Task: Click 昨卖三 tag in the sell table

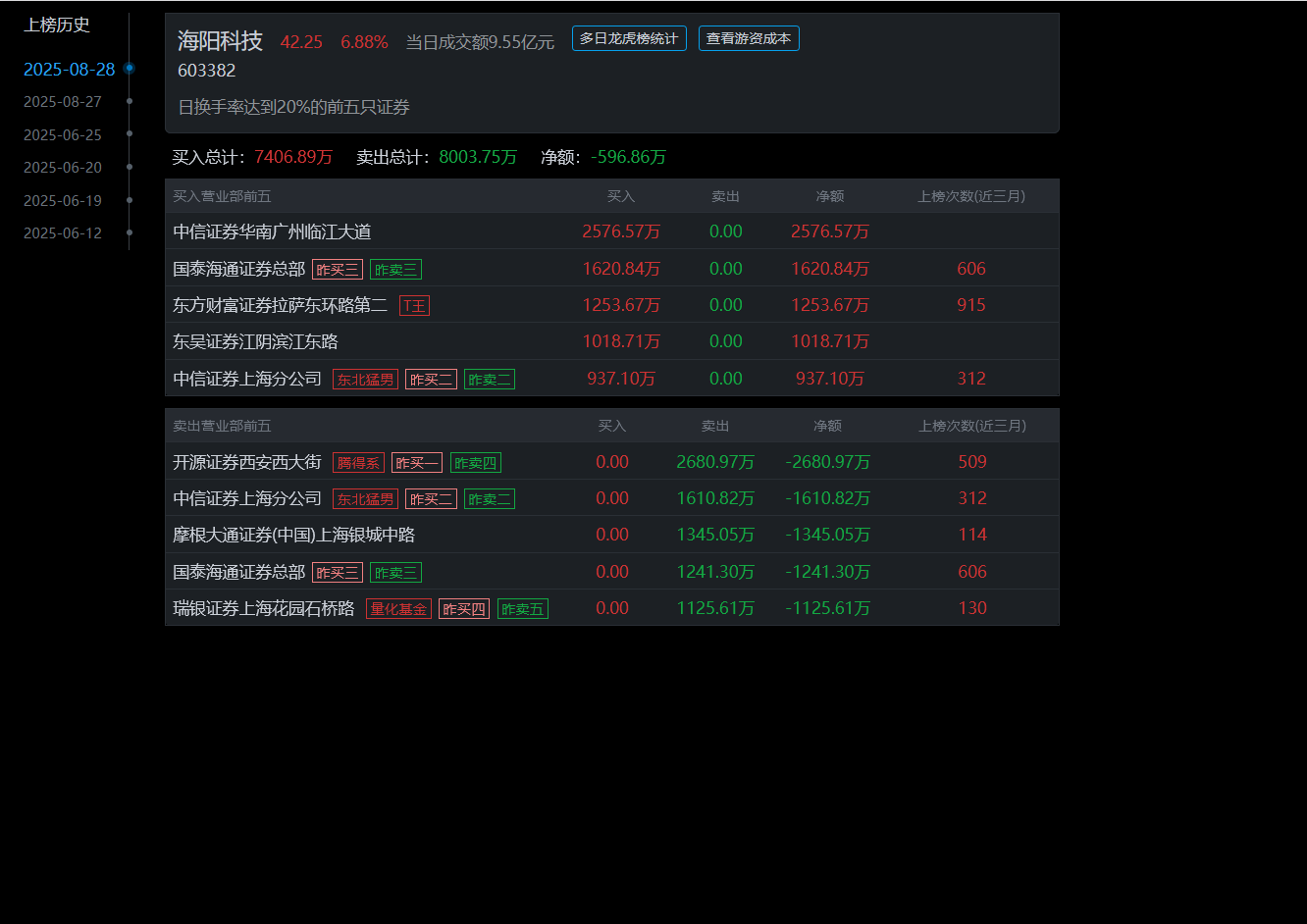Action: point(395,573)
